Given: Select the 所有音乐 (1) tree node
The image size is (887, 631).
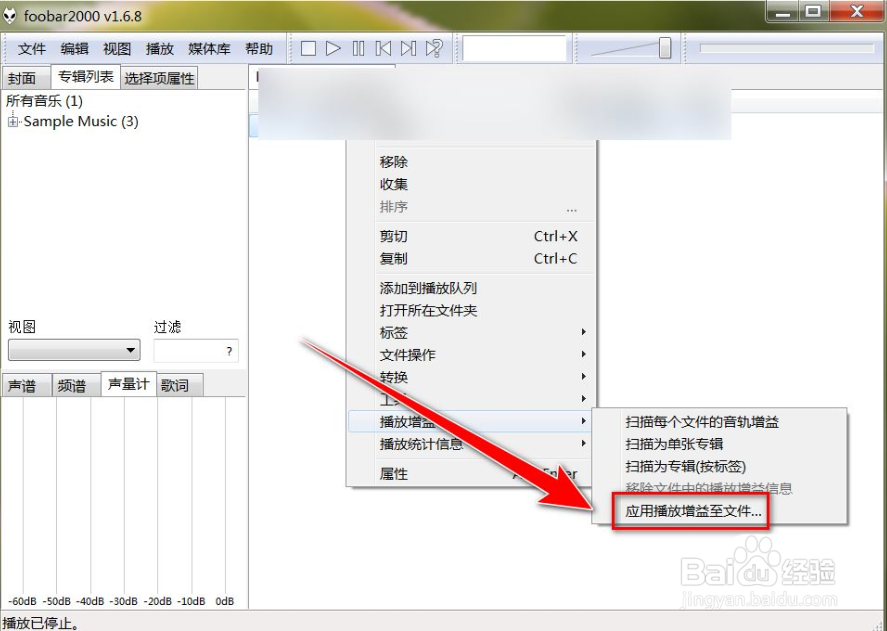Looking at the screenshot, I should [x=45, y=101].
